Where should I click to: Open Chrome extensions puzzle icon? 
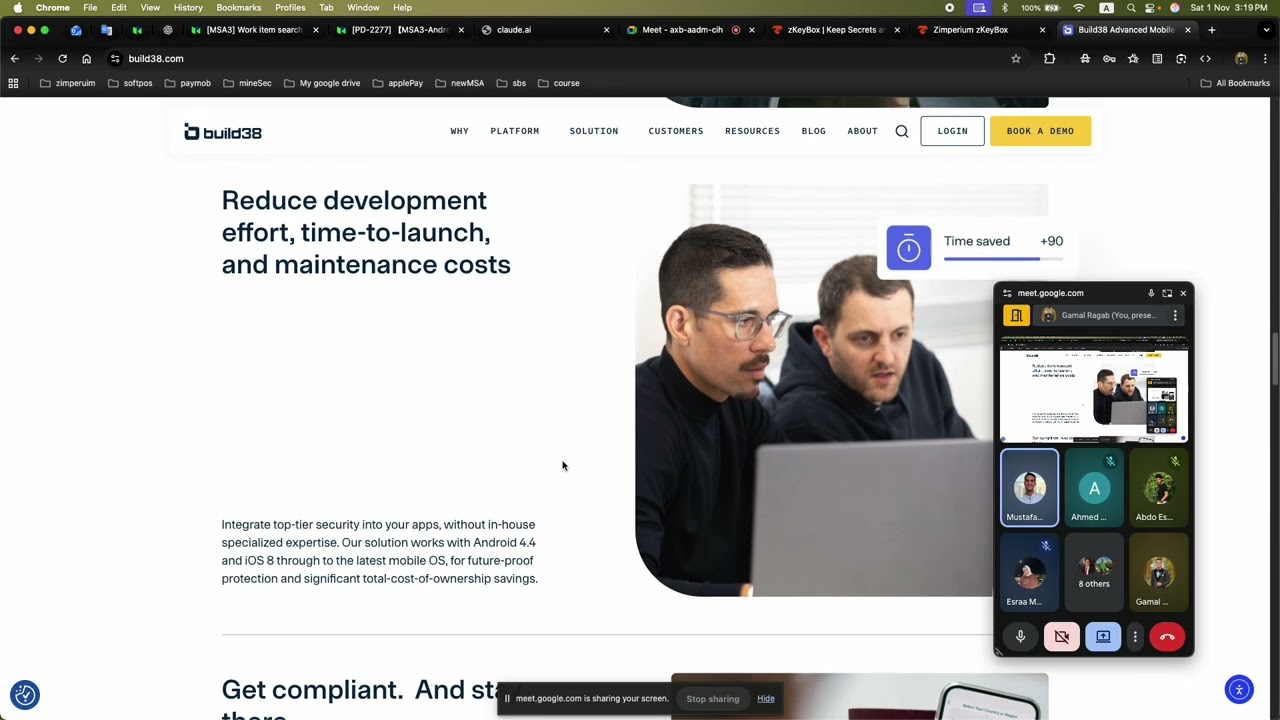pyautogui.click(x=1049, y=59)
